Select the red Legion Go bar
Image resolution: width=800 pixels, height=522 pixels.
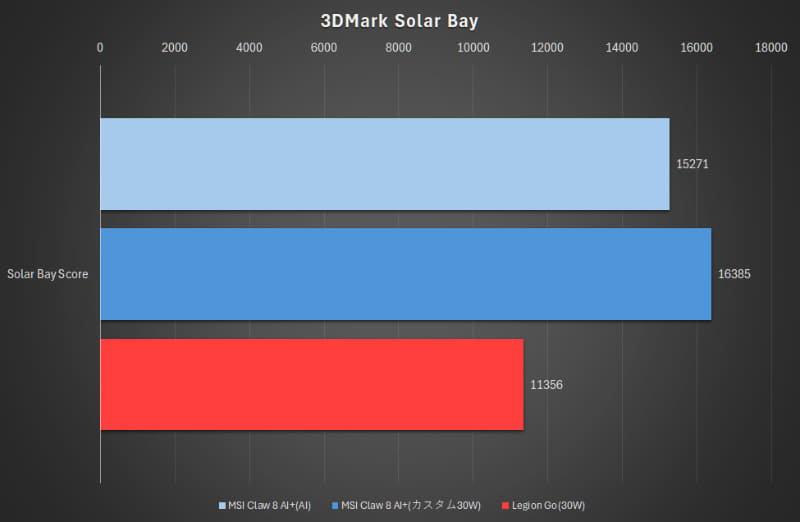pos(312,385)
